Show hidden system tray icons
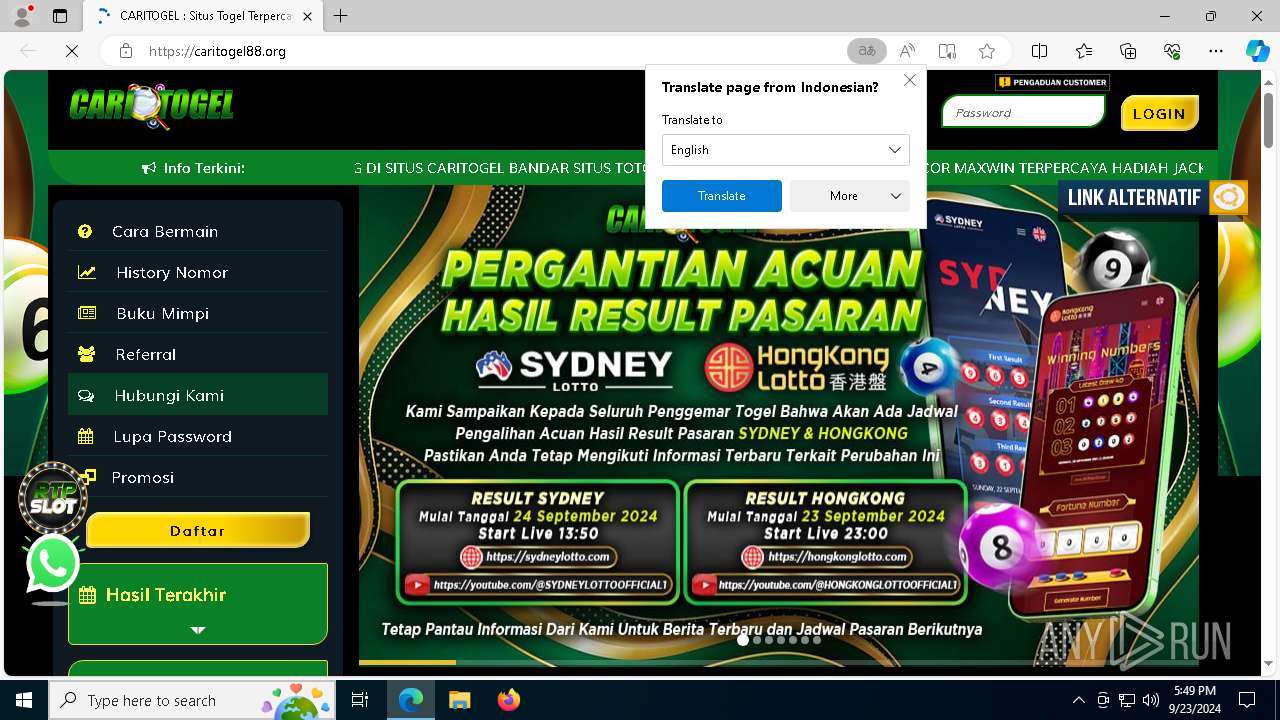The width and height of the screenshot is (1280, 720). 1078,700
